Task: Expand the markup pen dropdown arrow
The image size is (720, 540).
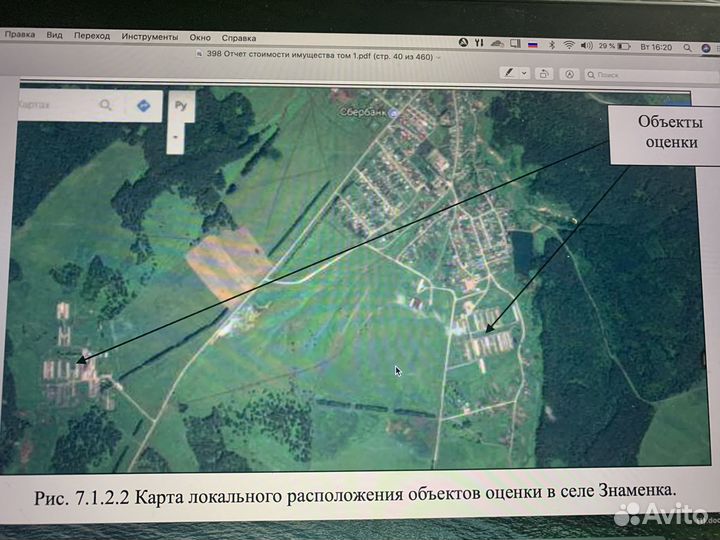Action: [x=524, y=73]
